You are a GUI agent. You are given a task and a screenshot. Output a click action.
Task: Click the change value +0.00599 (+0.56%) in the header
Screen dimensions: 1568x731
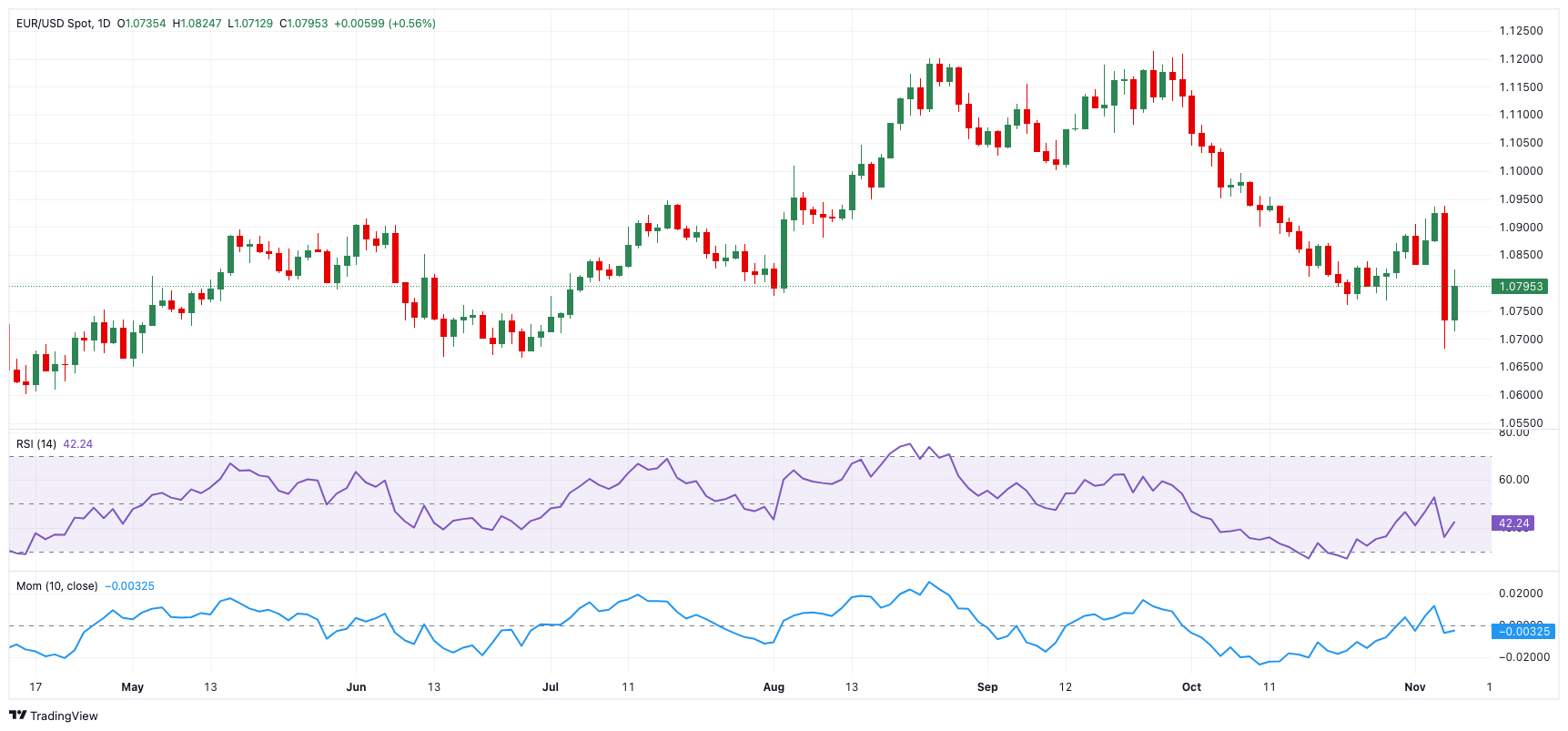tap(385, 24)
